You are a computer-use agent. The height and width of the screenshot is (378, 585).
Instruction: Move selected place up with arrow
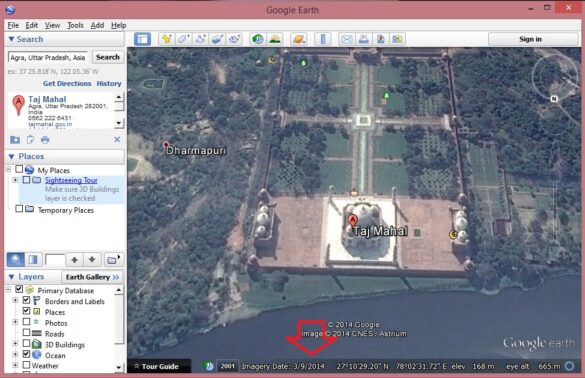75,259
